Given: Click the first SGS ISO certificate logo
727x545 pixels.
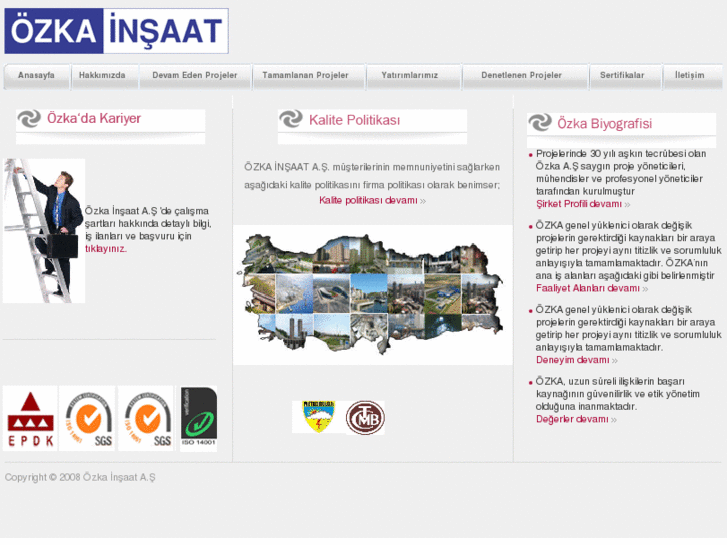Looking at the screenshot, I should [x=87, y=418].
